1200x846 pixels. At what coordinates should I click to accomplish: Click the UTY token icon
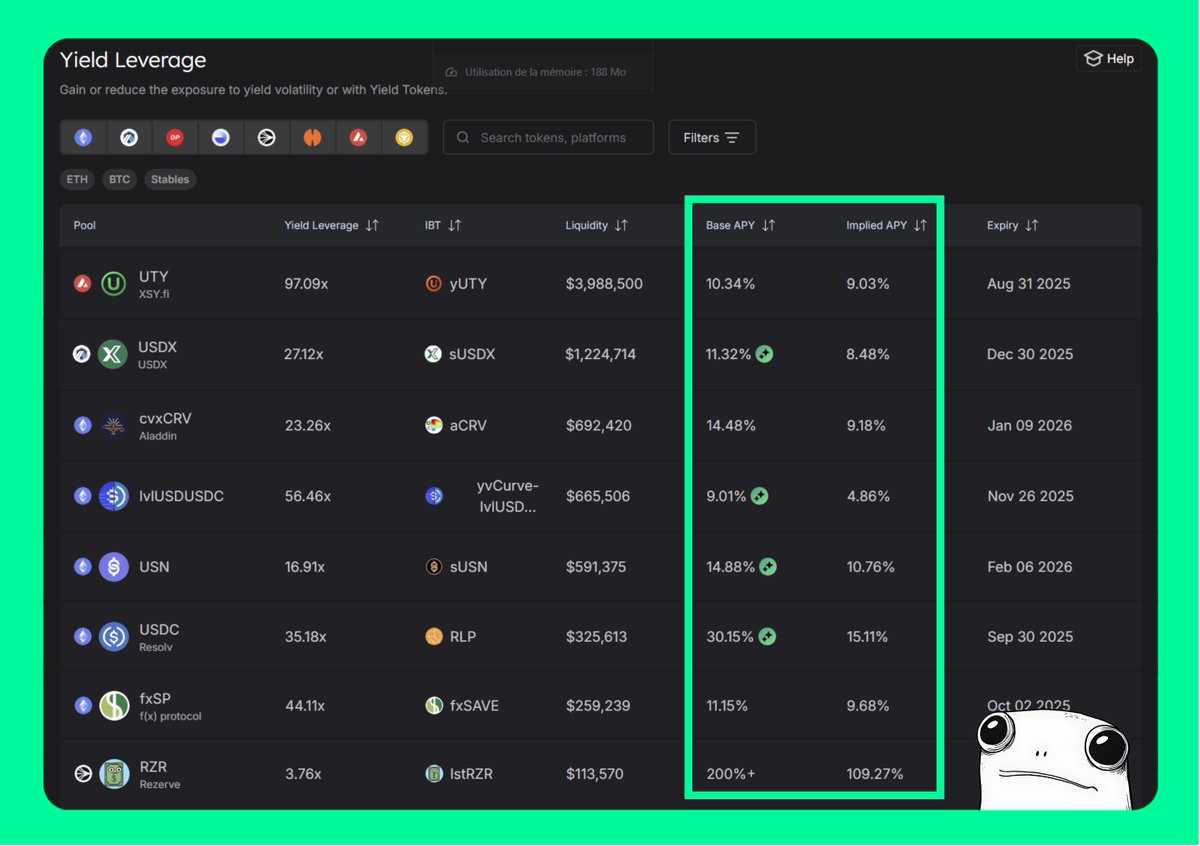click(x=113, y=284)
